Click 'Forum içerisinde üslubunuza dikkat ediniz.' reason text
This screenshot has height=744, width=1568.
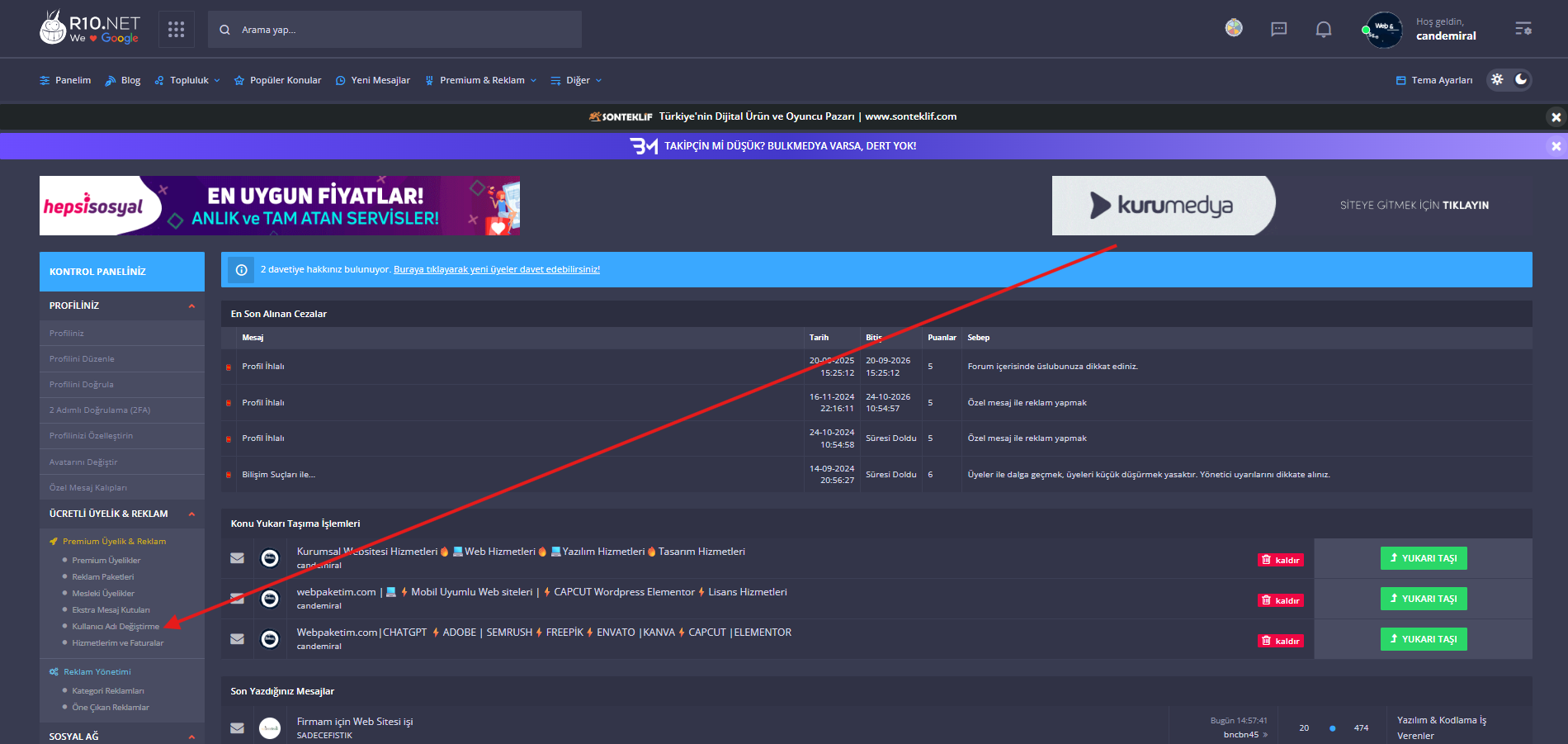coord(1053,367)
